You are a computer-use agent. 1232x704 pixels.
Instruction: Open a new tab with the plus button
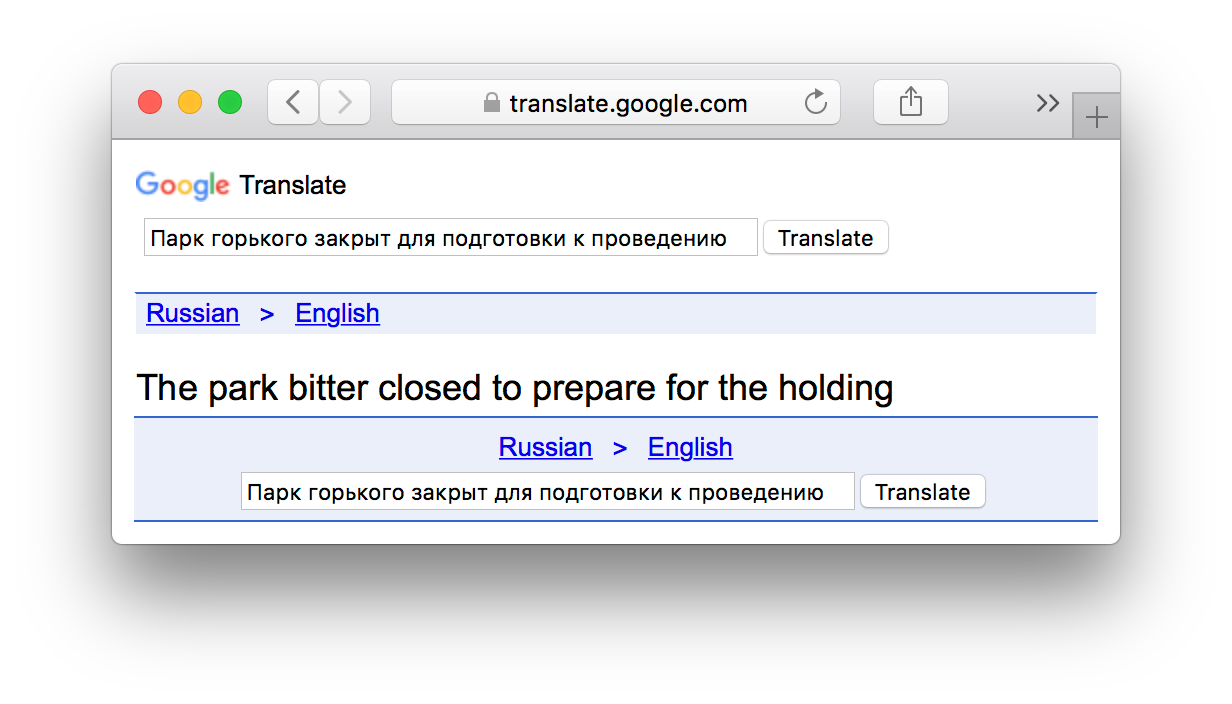(x=1096, y=118)
